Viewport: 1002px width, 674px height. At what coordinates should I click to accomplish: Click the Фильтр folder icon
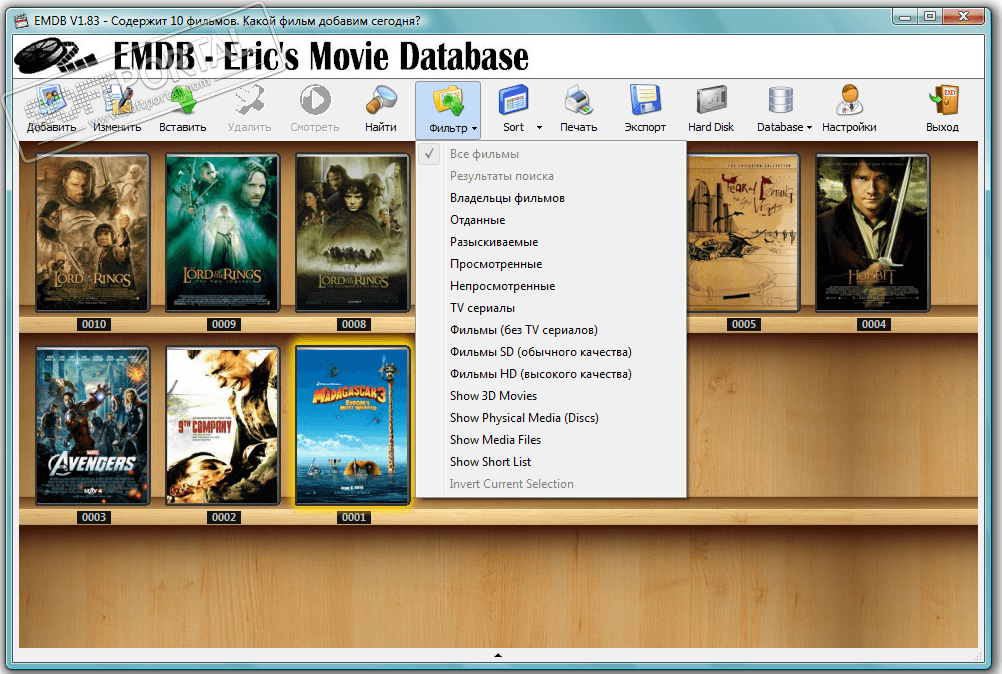coord(448,101)
